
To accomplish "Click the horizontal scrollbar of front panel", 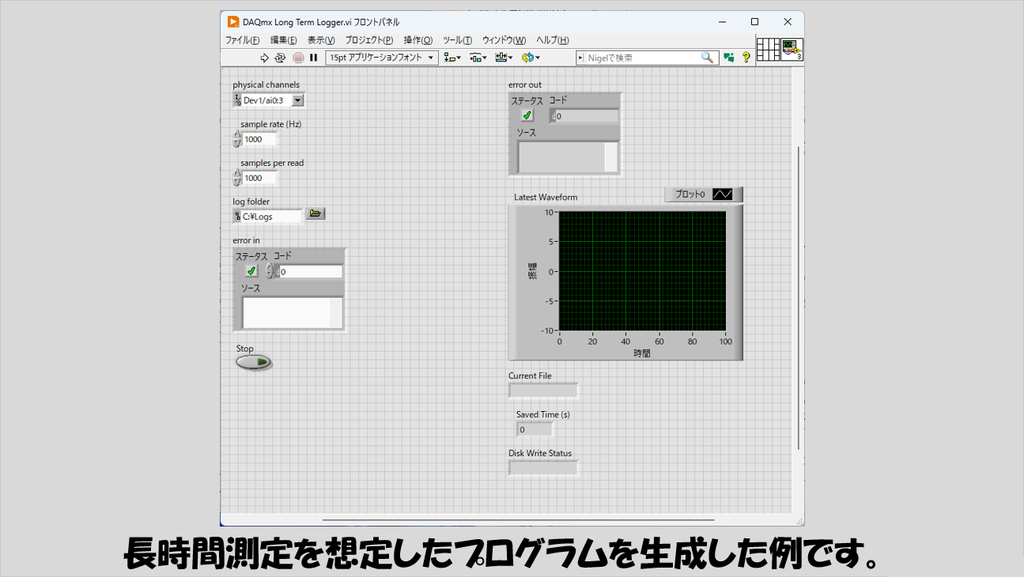I will click(x=519, y=520).
